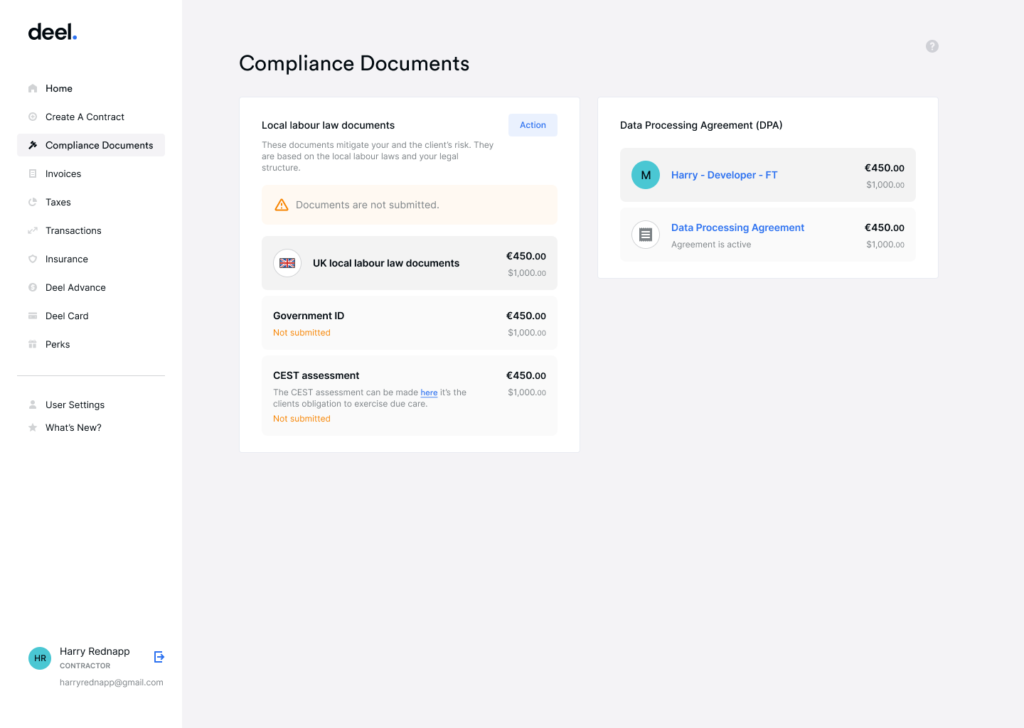Go to Home in sidebar
Viewport: 1024px width, 728px height.
(x=91, y=88)
